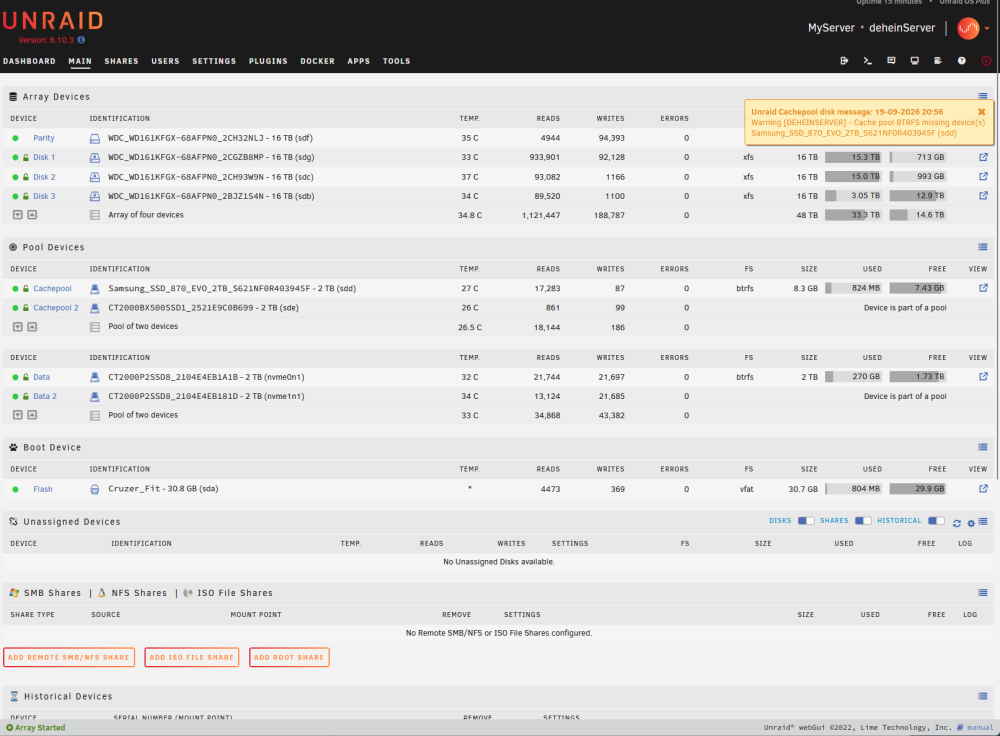
Task: Click the system info monitor icon
Action: [x=915, y=61]
